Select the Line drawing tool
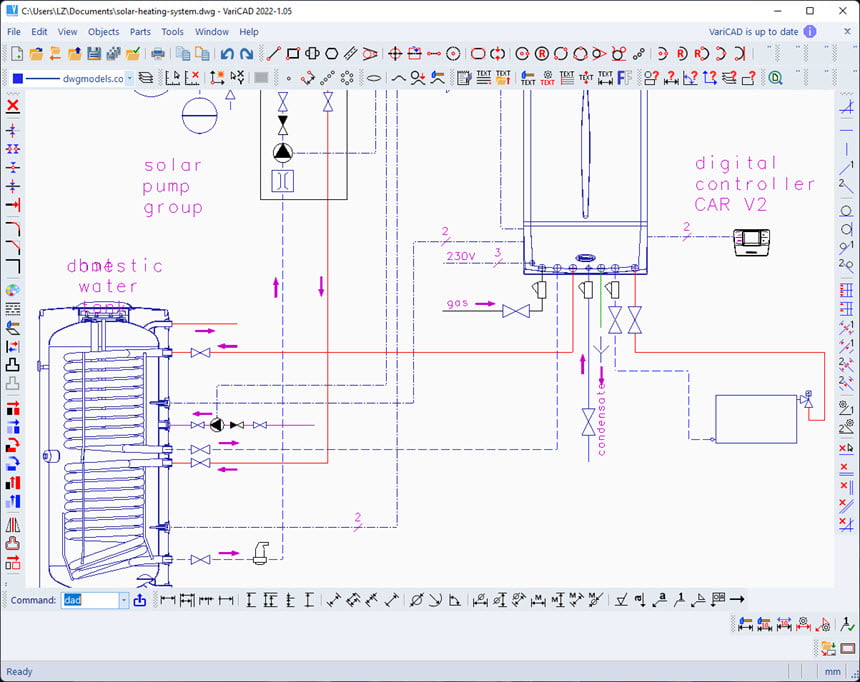Viewport: 860px width, 682px height. click(x=274, y=53)
